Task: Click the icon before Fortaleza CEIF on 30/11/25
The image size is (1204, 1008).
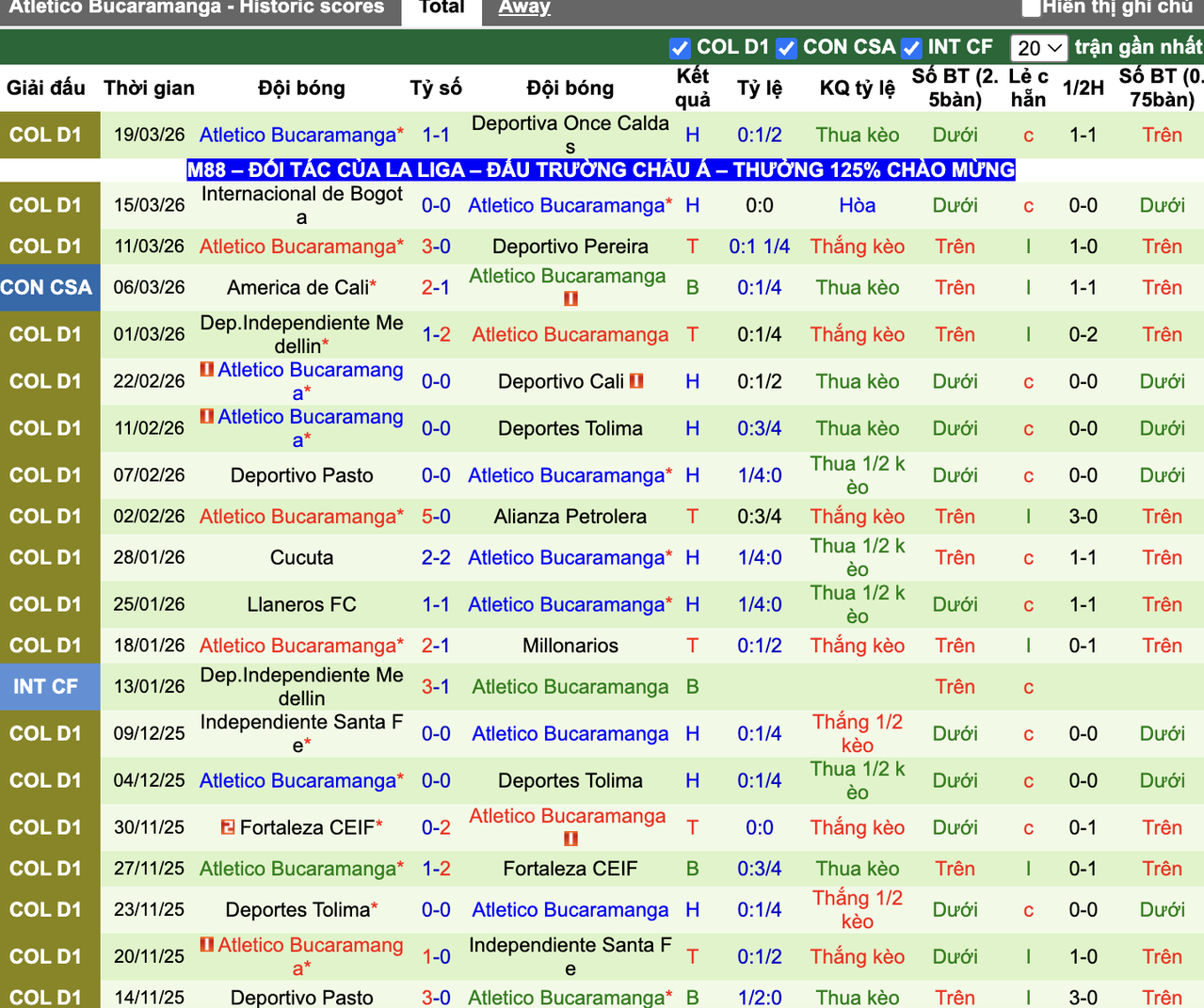Action: (228, 827)
